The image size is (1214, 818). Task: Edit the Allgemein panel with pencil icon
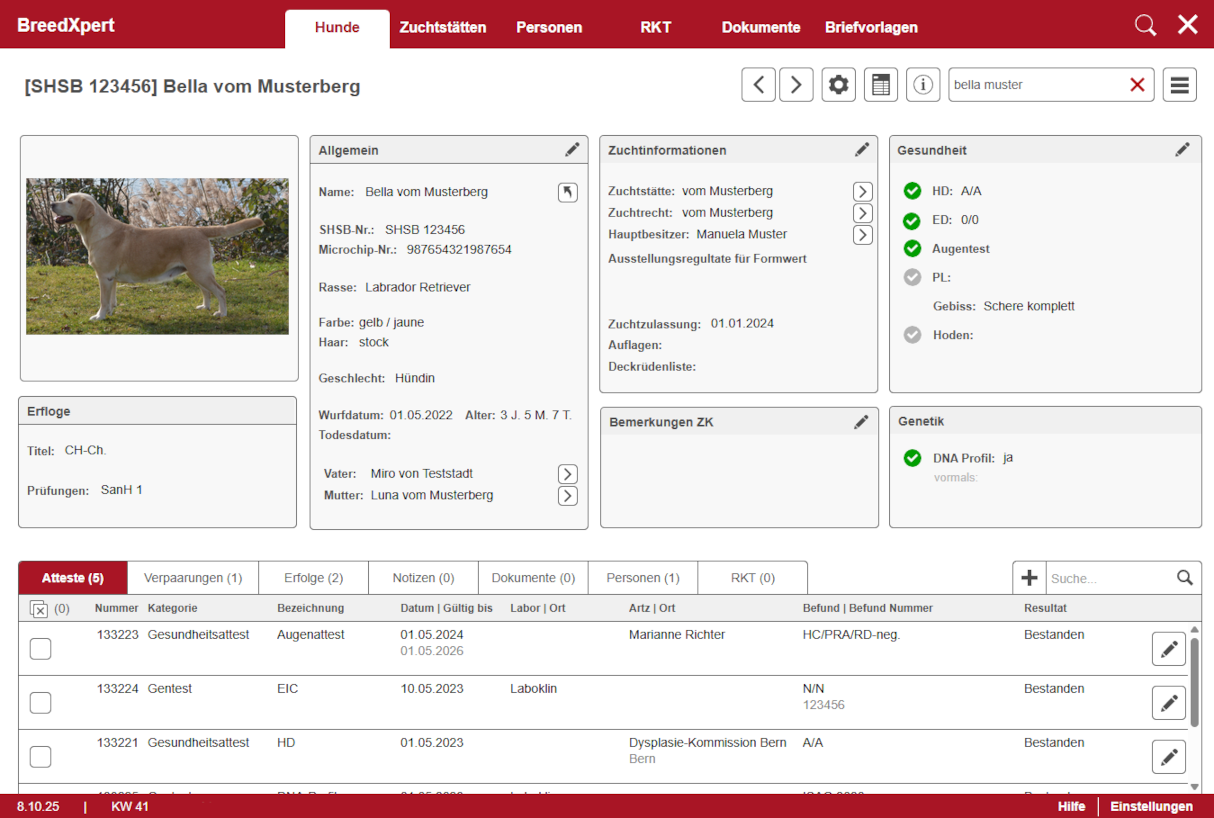click(x=572, y=150)
